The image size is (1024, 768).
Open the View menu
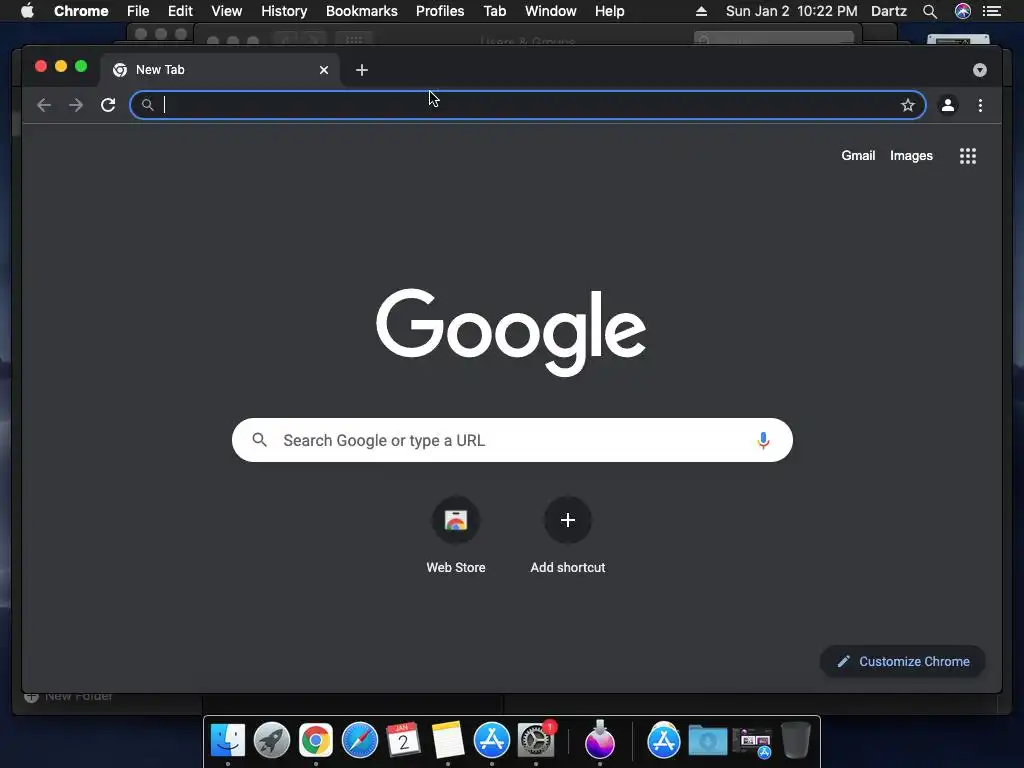click(227, 11)
